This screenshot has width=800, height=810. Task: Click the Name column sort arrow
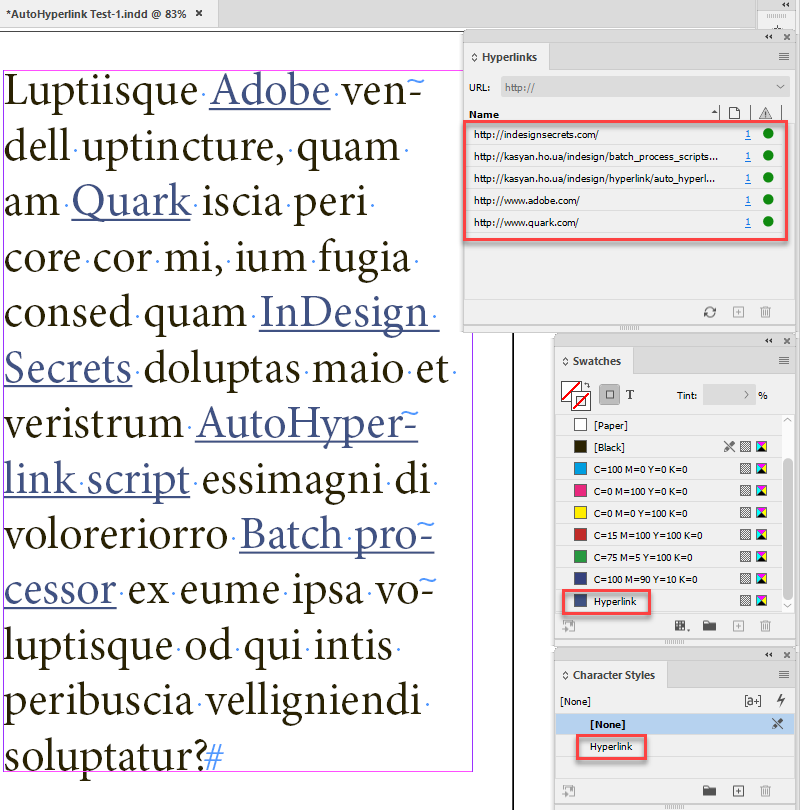[x=714, y=112]
